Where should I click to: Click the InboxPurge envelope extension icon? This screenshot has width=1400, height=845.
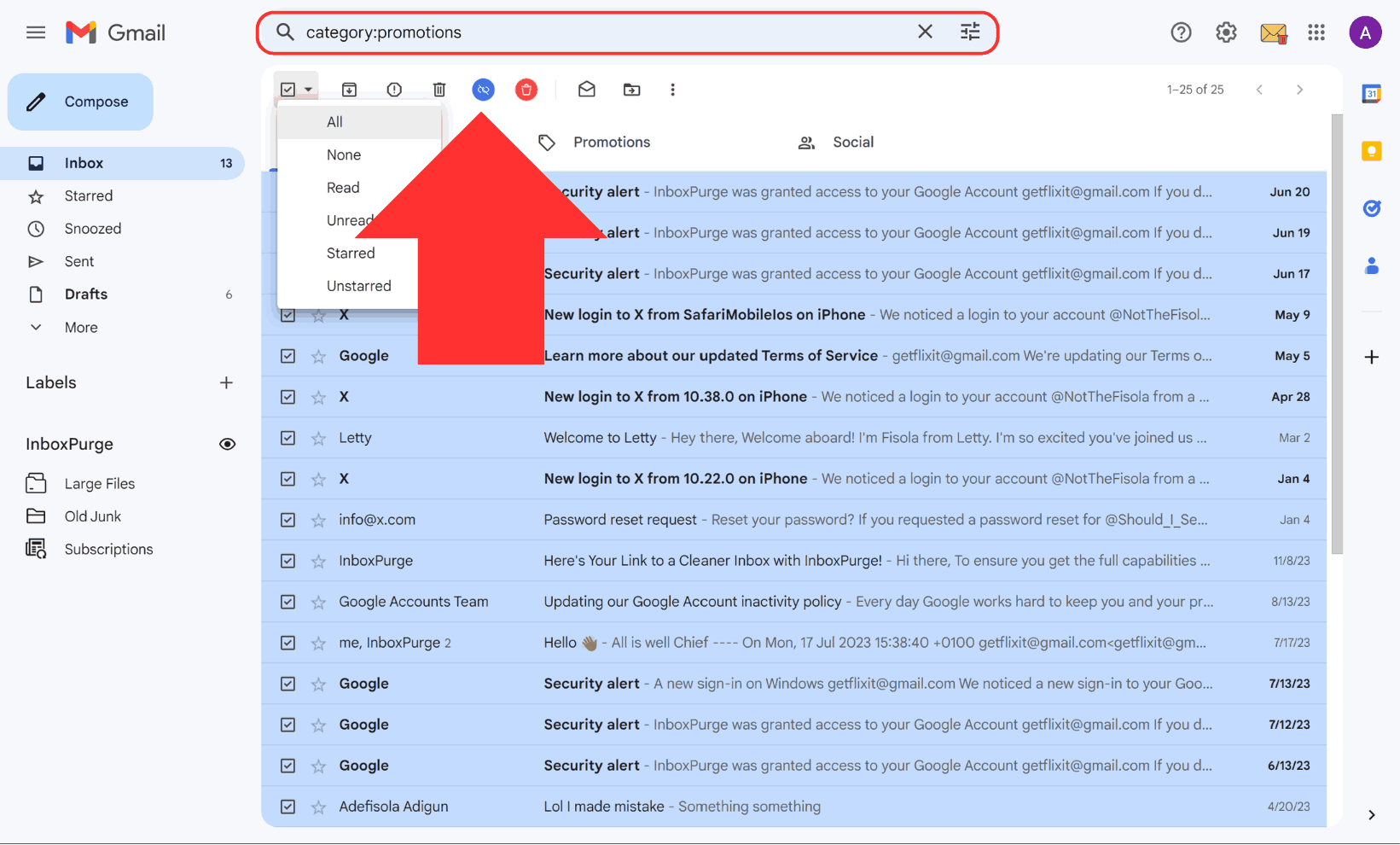tap(1273, 33)
